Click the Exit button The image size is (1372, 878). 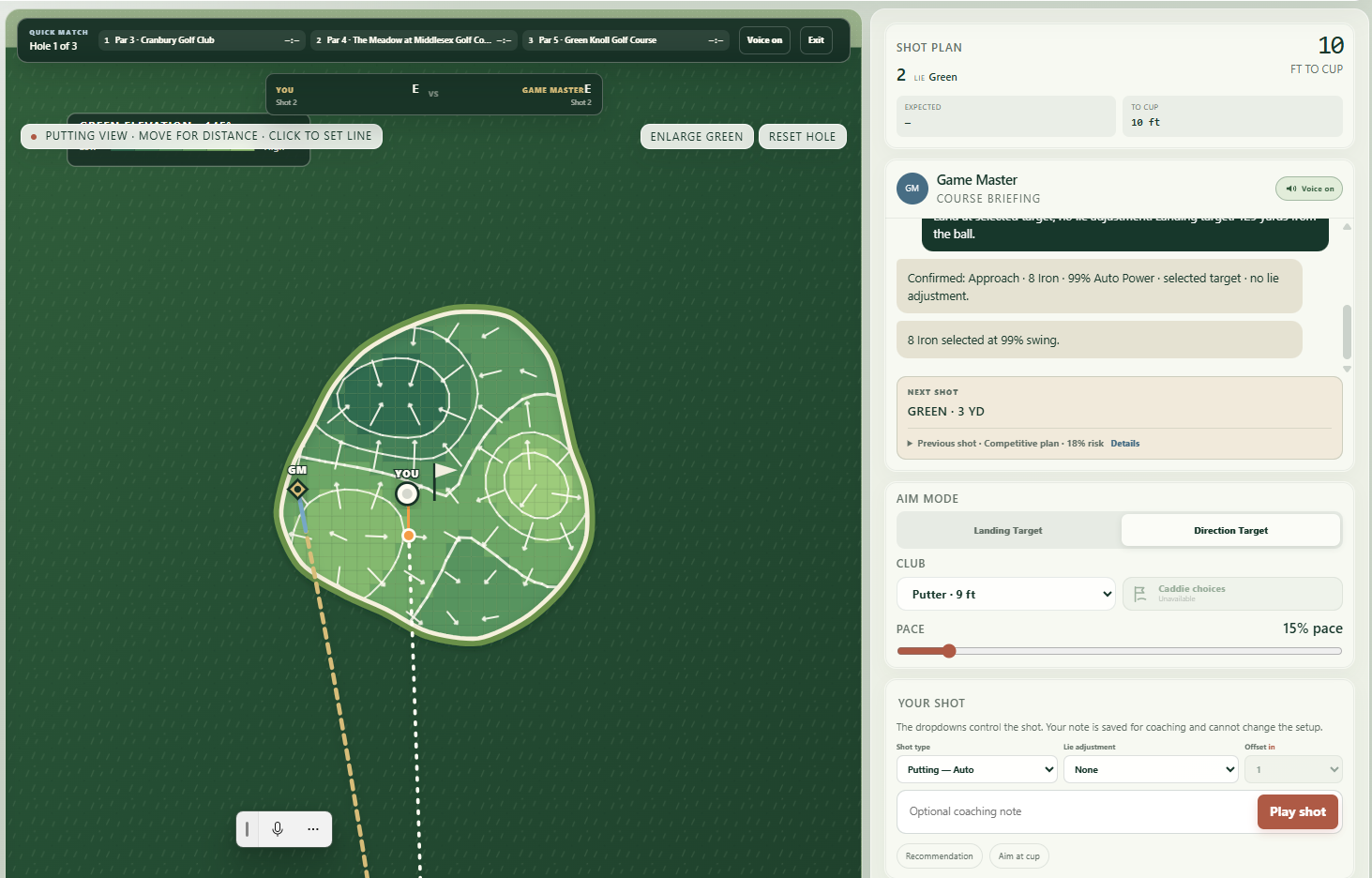[816, 40]
